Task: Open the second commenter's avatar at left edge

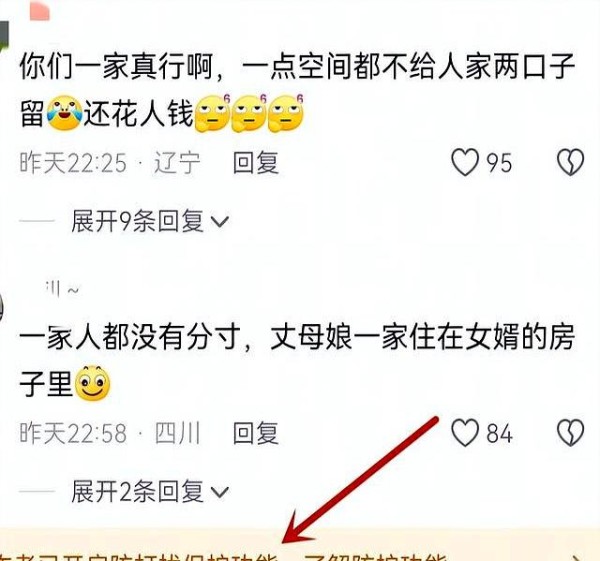Action: click(x=2, y=308)
